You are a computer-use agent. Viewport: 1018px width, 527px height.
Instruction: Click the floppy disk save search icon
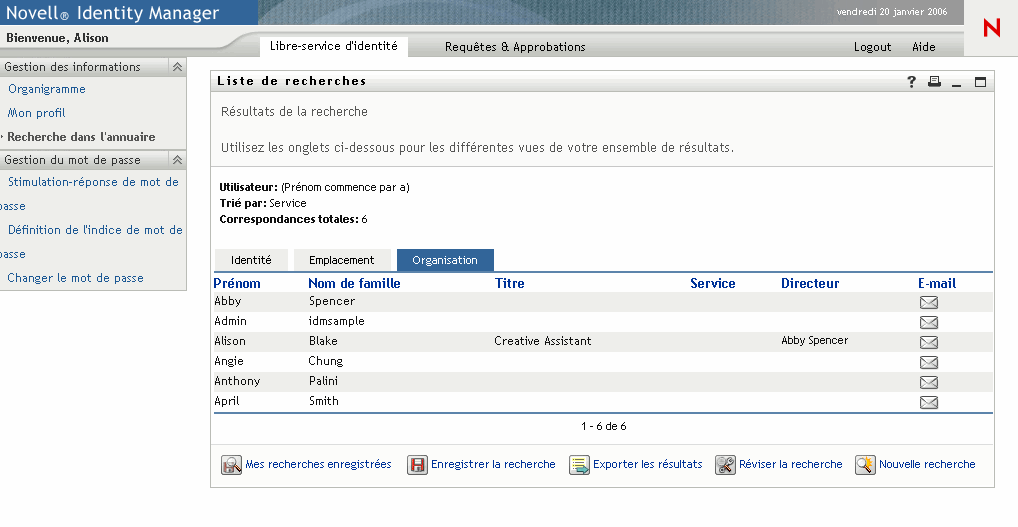[417, 465]
